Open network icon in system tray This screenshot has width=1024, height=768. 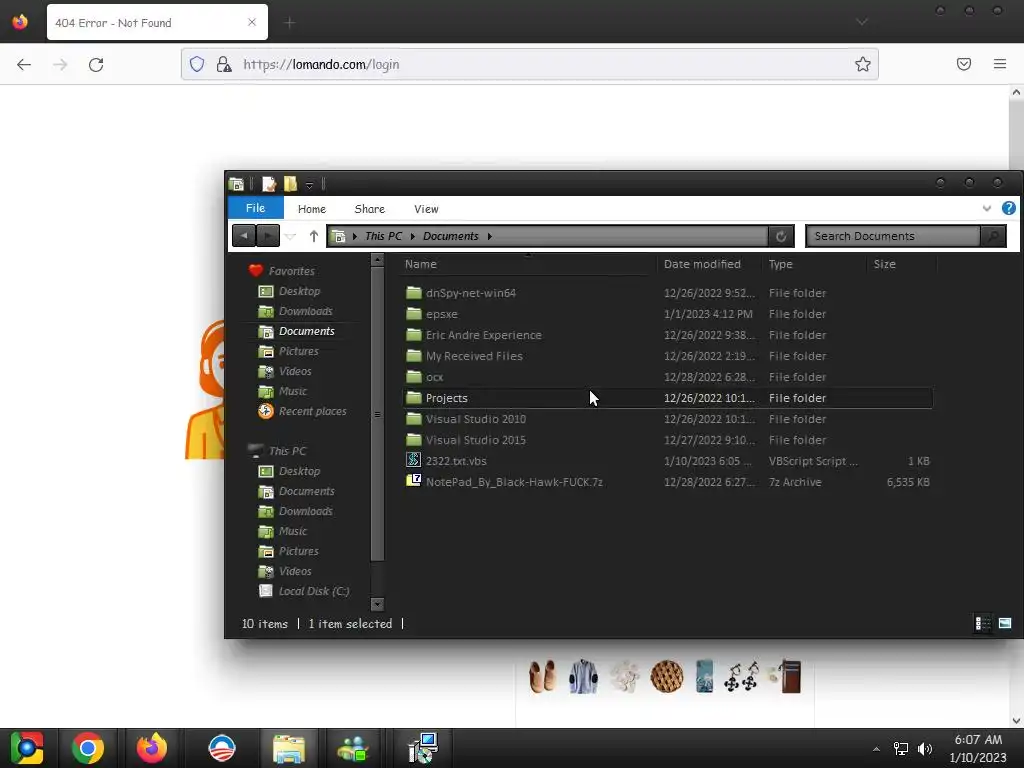point(901,748)
